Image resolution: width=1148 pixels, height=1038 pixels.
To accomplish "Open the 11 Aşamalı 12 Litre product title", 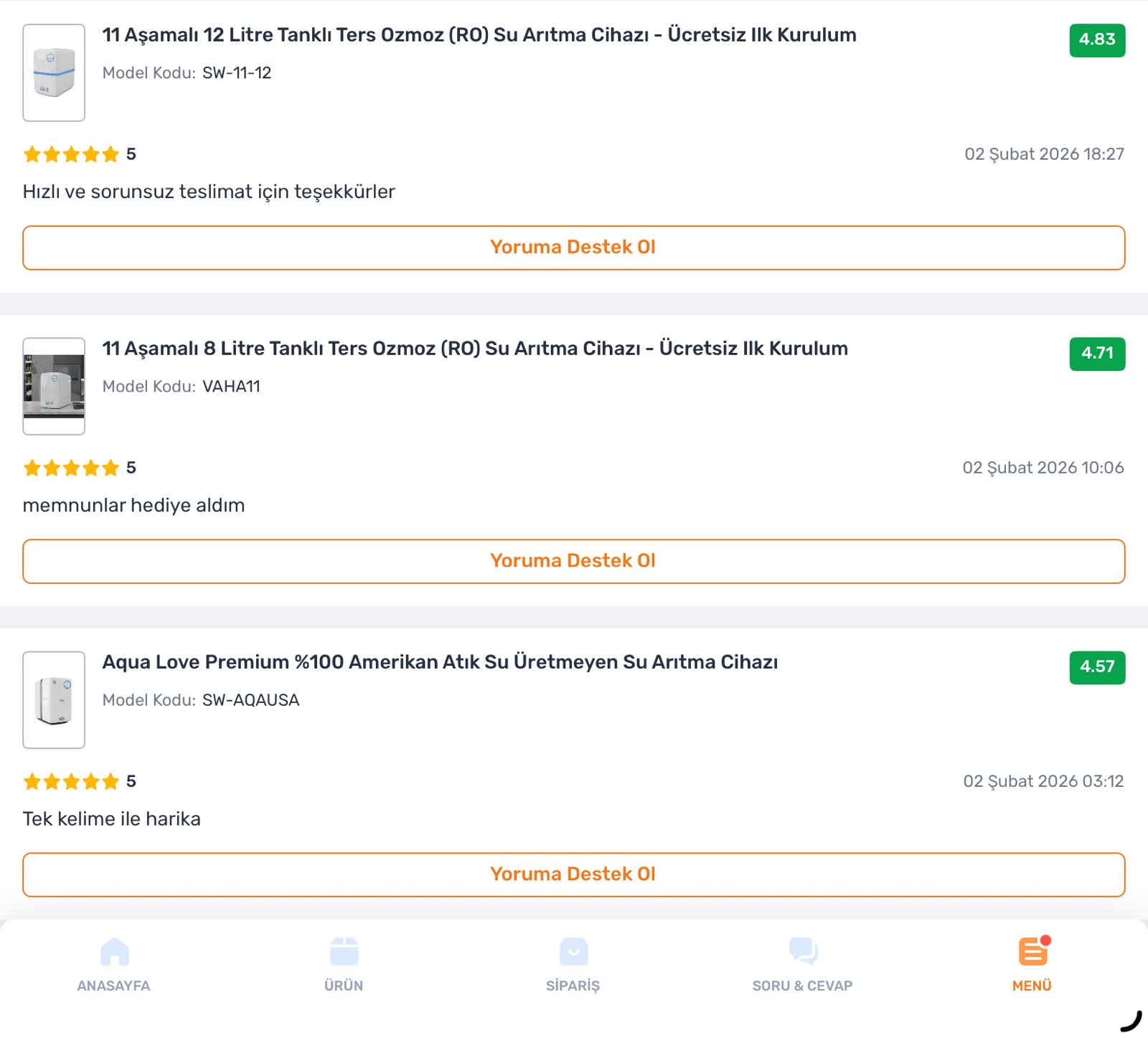I will 479,35.
